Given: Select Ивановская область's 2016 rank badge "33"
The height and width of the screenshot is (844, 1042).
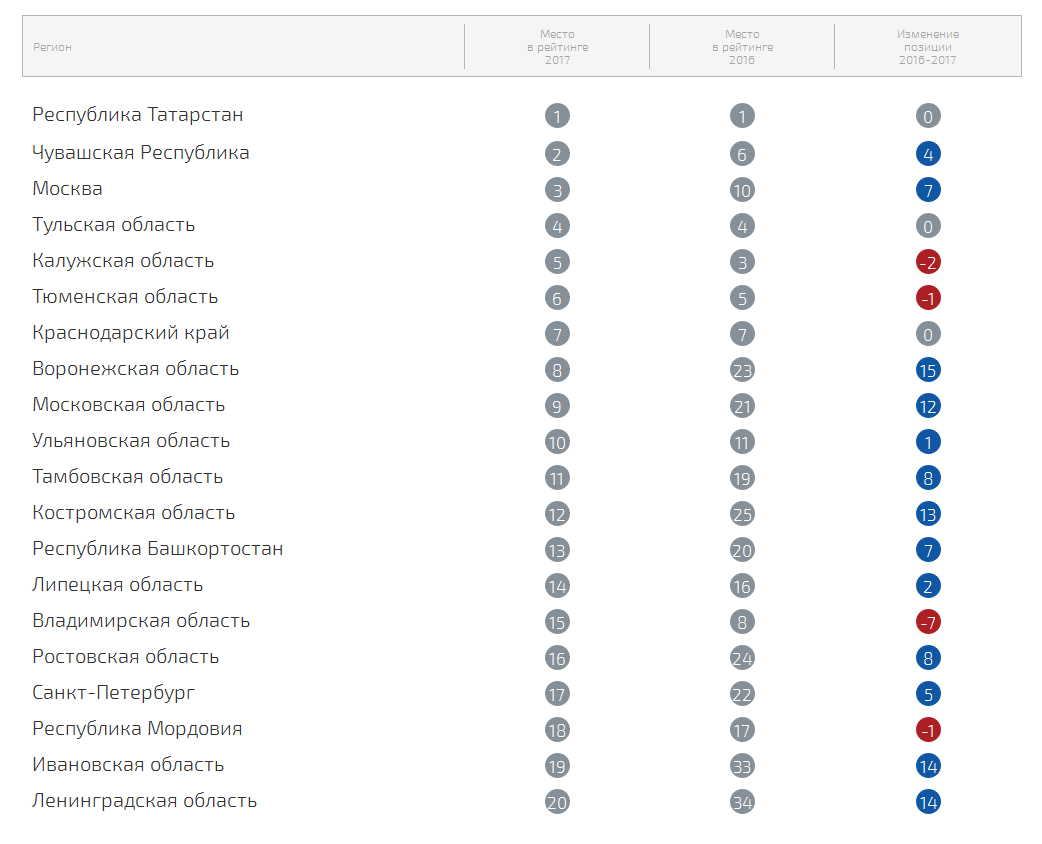Looking at the screenshot, I should click(x=742, y=766).
